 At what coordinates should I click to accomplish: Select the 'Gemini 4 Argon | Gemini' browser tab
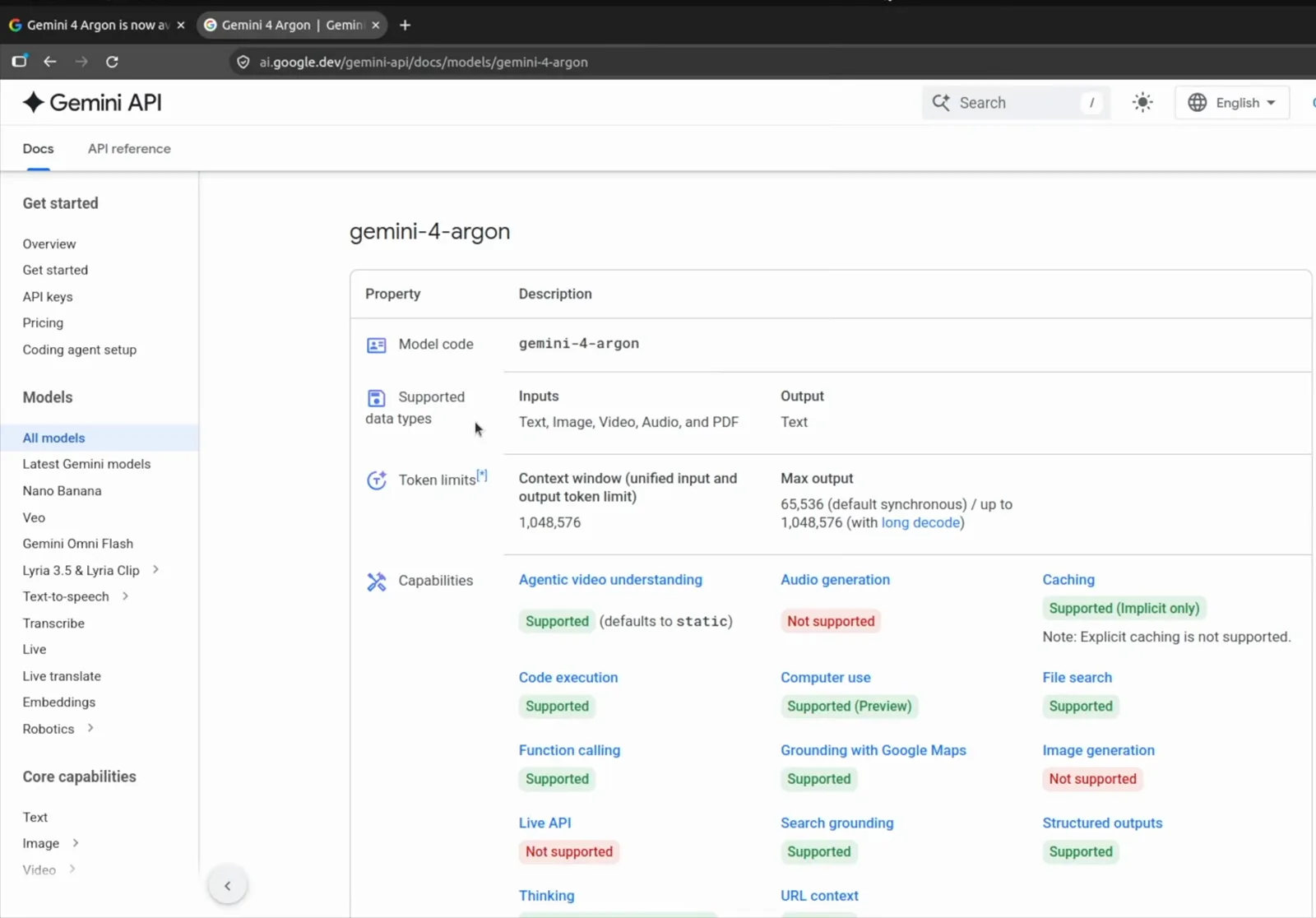[x=292, y=25]
